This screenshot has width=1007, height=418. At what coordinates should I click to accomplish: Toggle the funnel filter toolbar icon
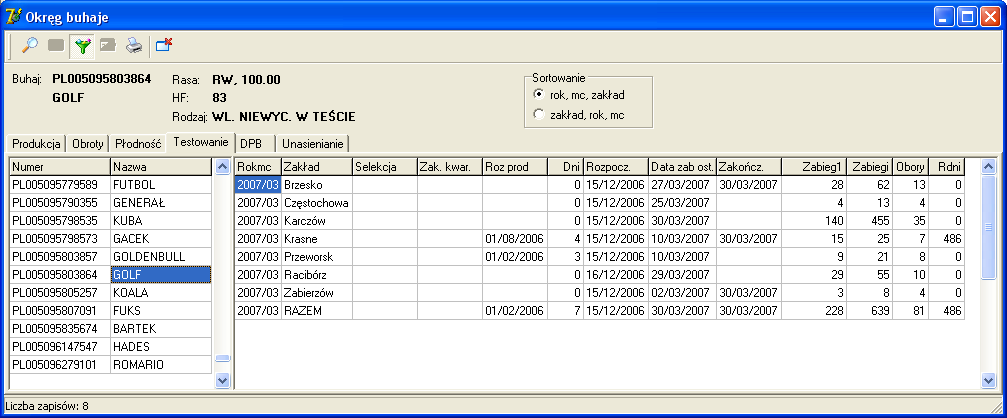(83, 46)
